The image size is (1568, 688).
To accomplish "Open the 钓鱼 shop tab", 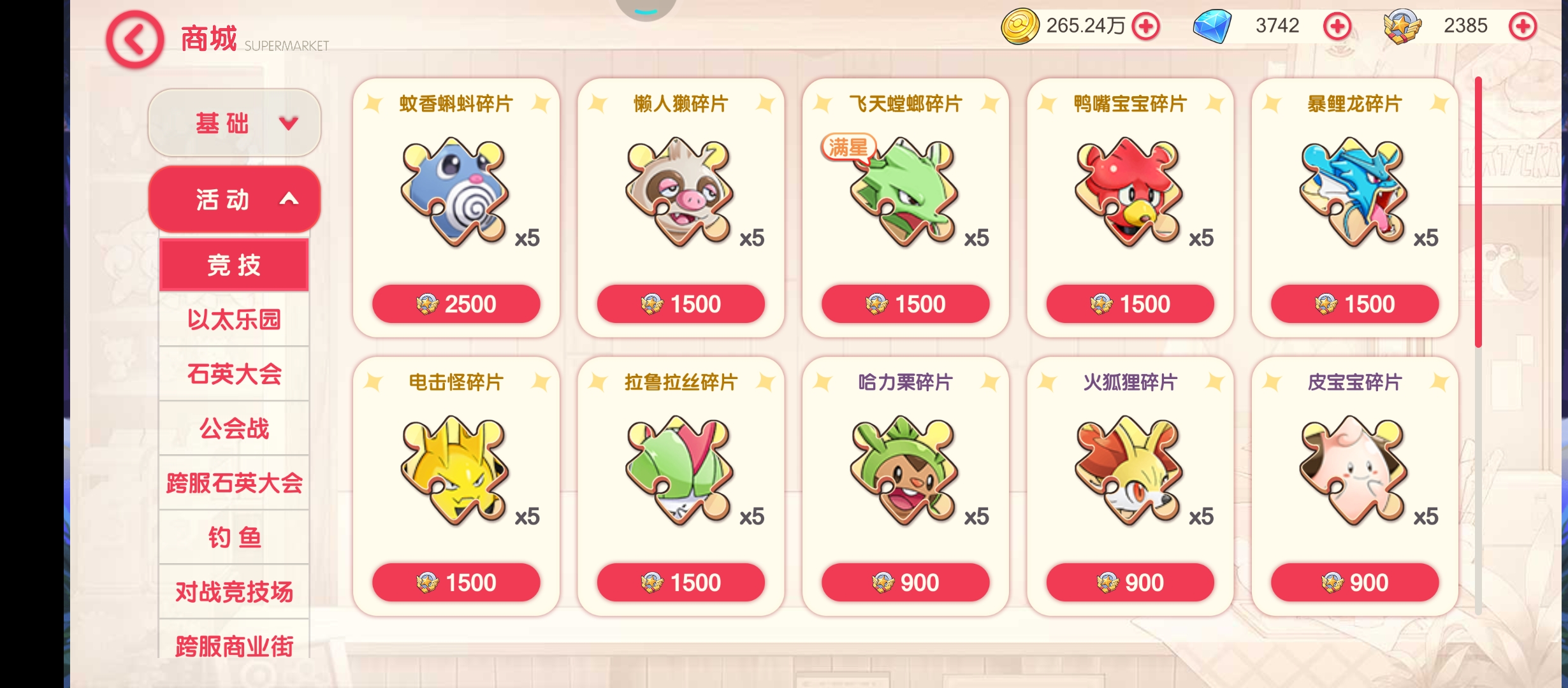I will click(x=234, y=537).
